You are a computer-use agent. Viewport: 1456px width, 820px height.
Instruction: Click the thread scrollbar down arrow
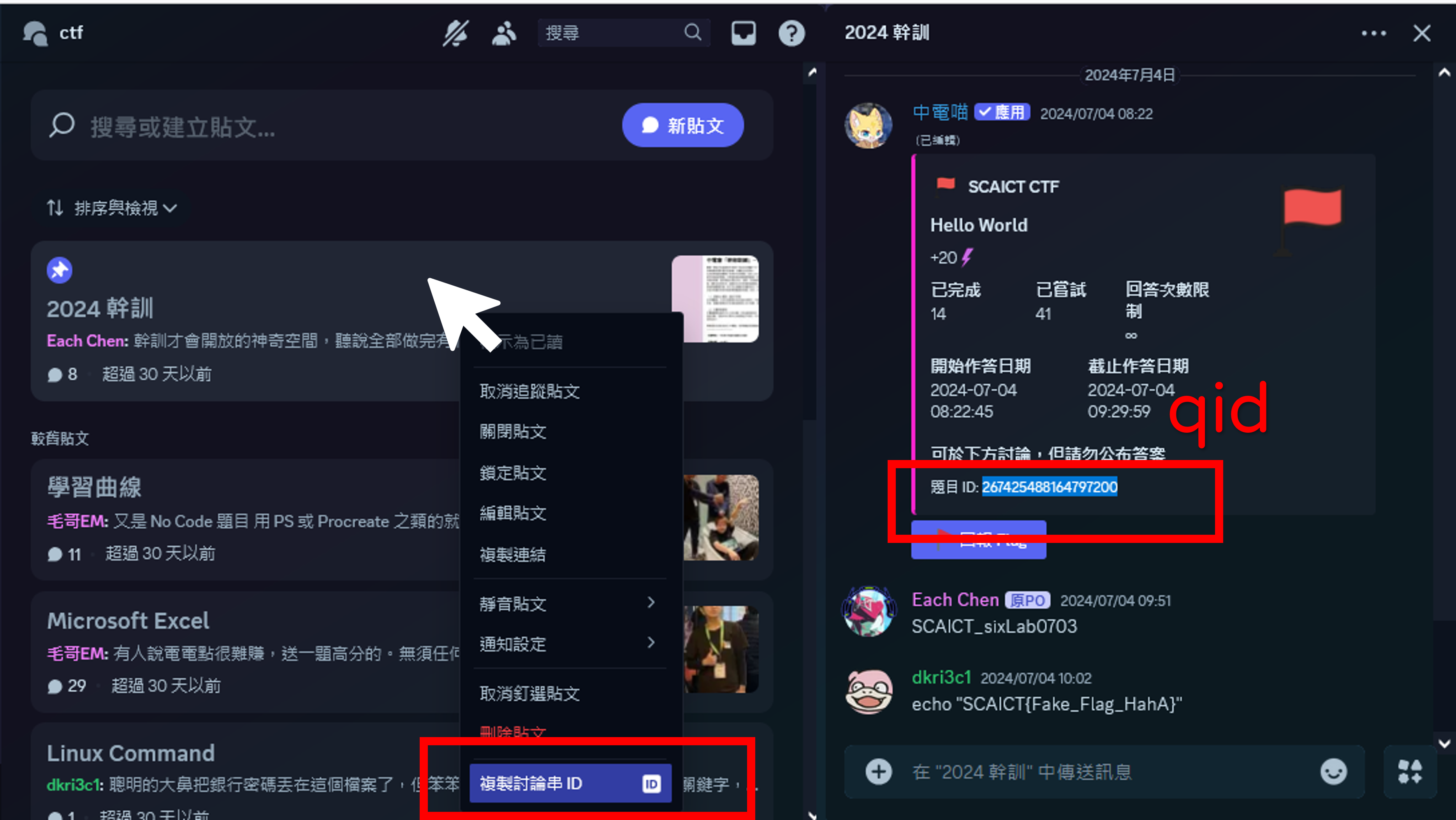pos(1444,743)
